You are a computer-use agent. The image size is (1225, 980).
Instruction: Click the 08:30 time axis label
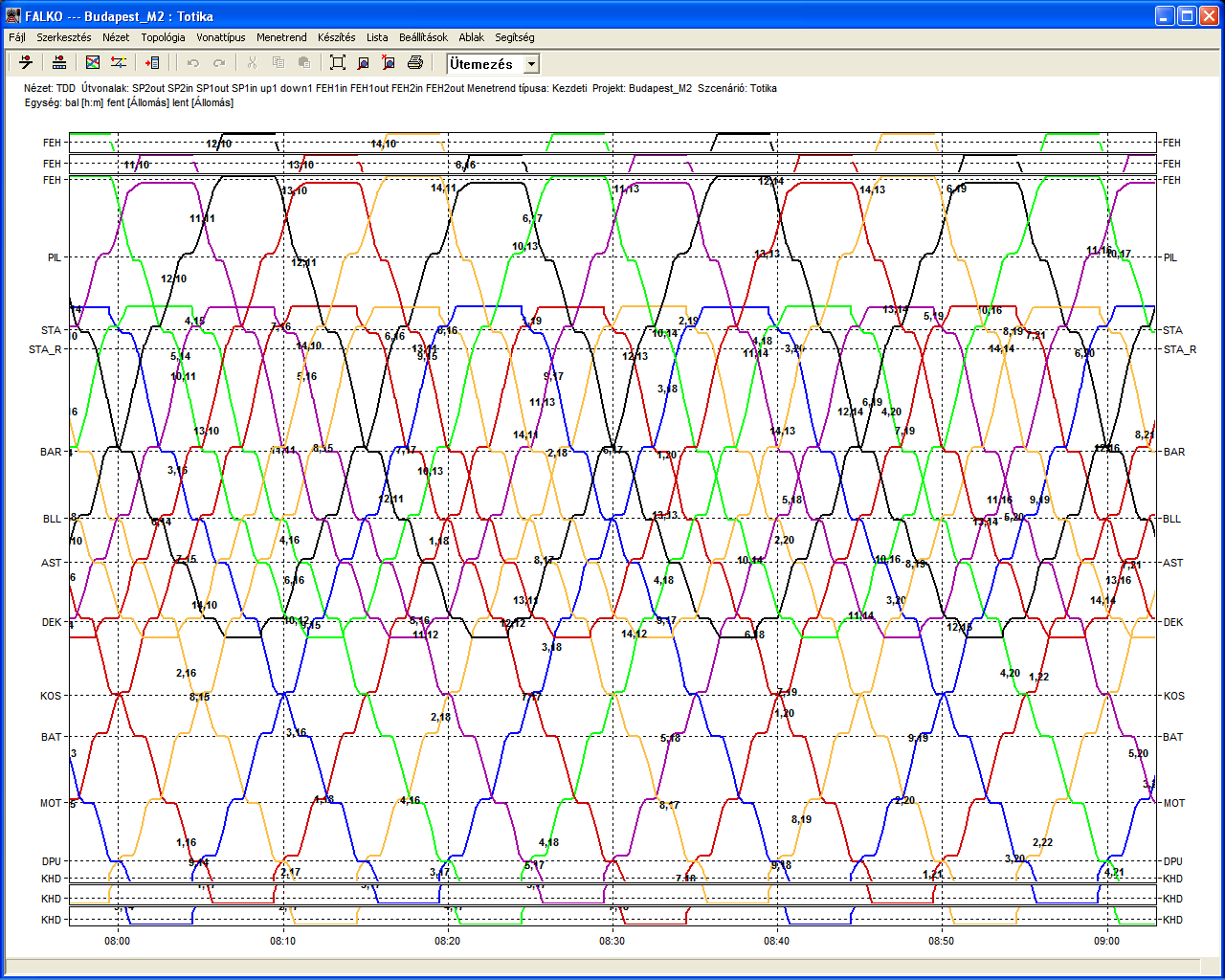612,941
